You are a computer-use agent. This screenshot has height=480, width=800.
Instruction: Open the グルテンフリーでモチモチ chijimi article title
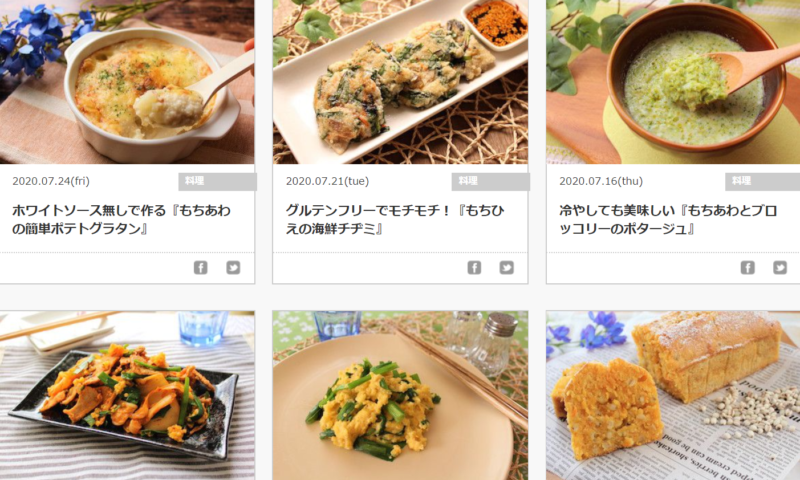coord(395,219)
